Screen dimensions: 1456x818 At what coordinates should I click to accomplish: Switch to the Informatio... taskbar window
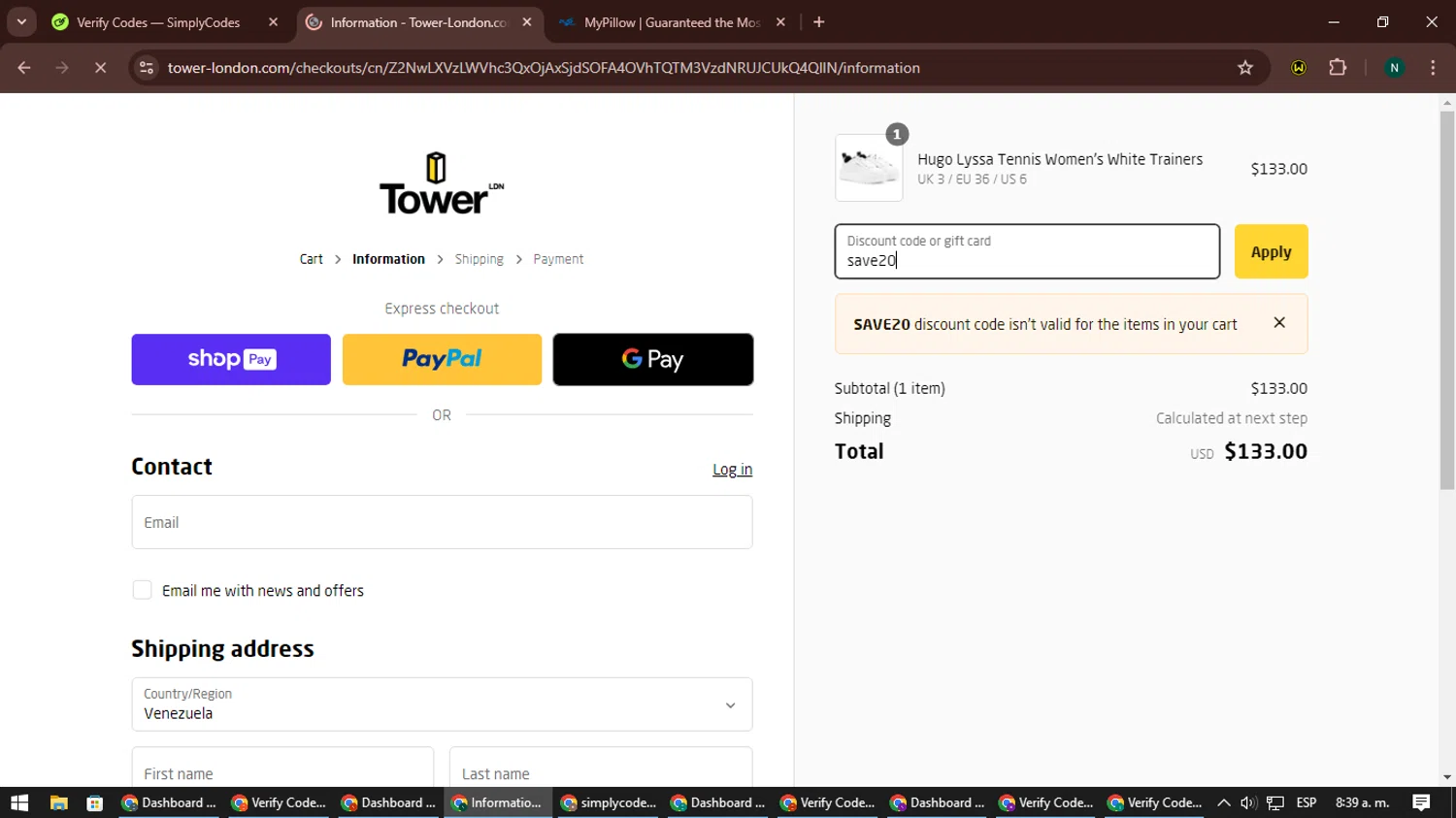(x=498, y=802)
